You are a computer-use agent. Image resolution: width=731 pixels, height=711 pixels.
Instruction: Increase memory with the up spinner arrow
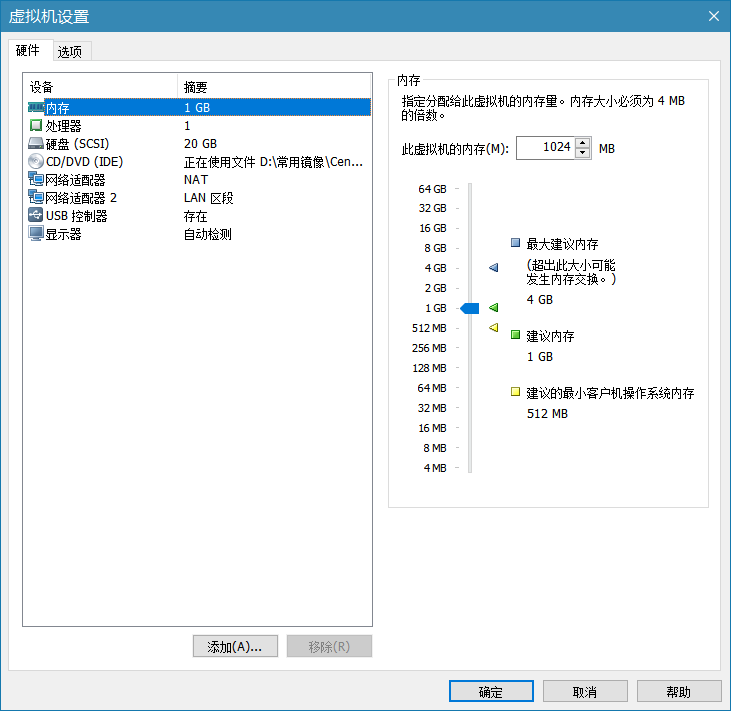pyautogui.click(x=583, y=143)
